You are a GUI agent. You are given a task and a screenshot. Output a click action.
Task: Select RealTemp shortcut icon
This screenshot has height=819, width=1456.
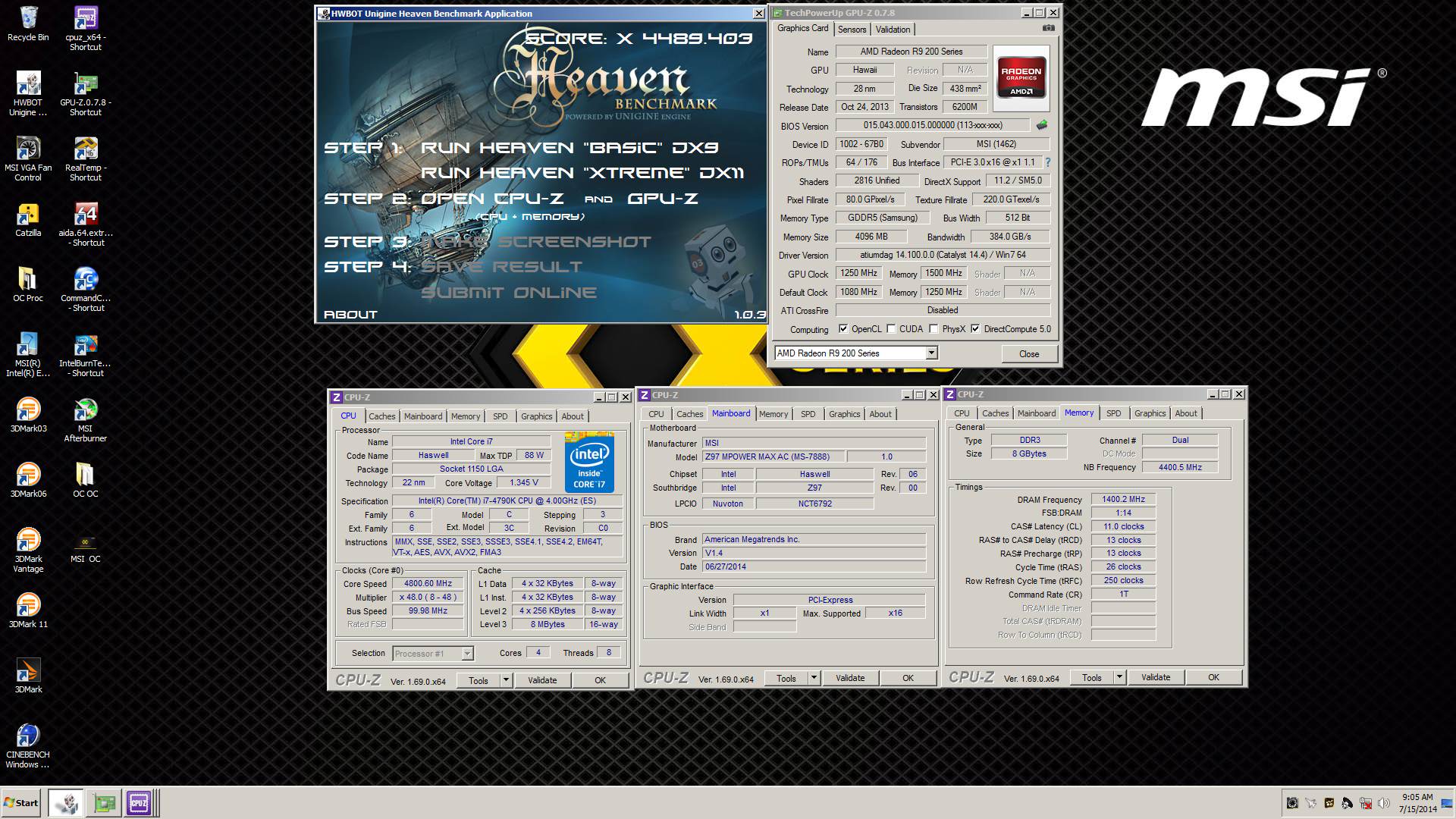pos(85,159)
